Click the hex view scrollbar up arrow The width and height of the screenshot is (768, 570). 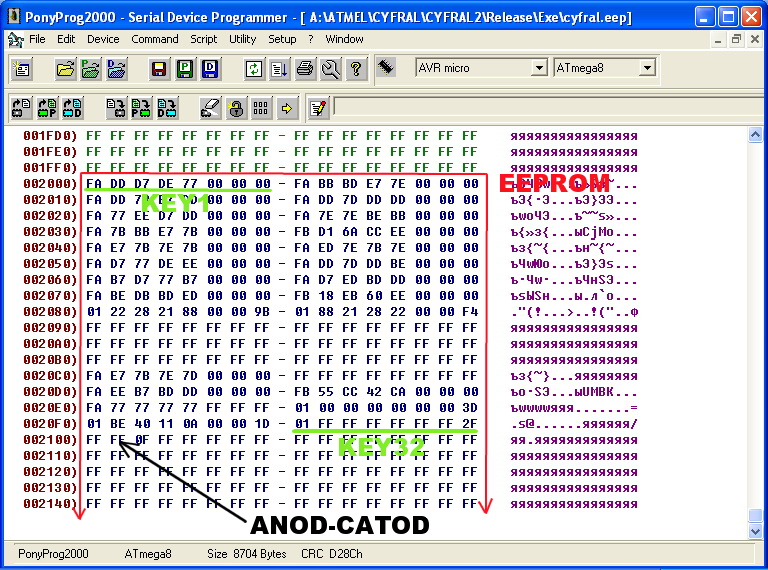point(755,134)
